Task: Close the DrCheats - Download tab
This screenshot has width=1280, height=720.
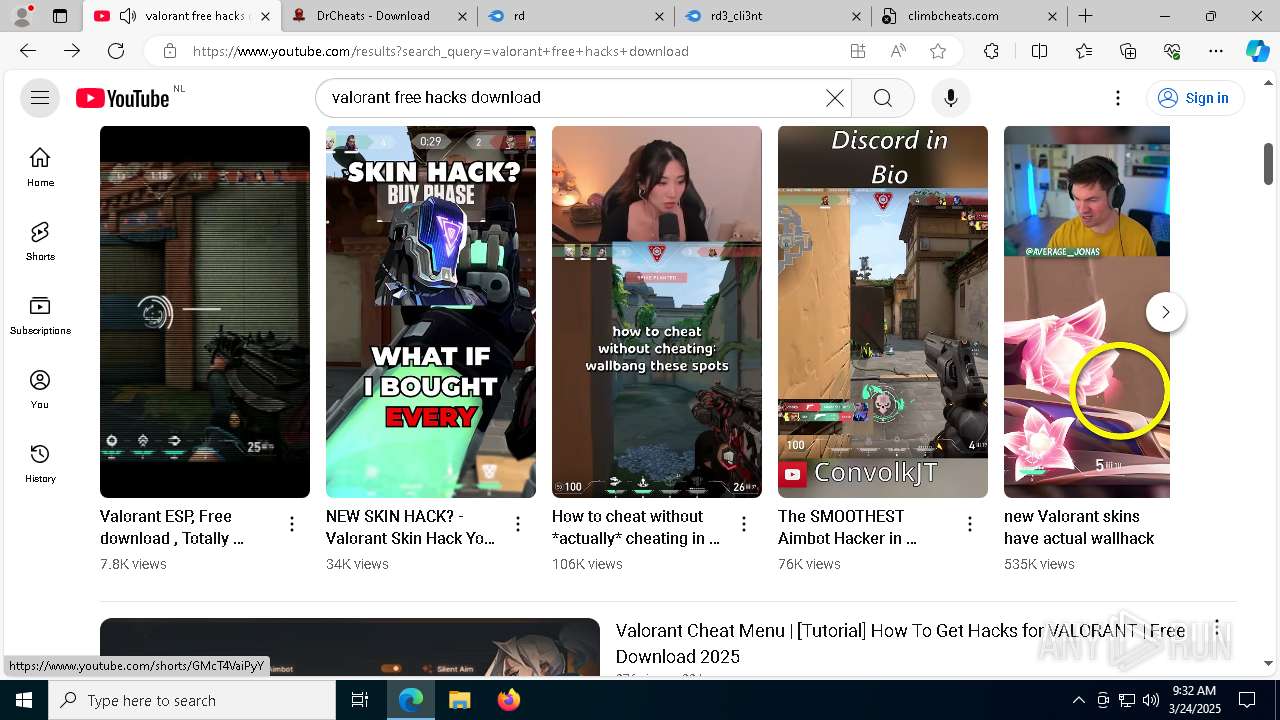Action: pos(462,16)
